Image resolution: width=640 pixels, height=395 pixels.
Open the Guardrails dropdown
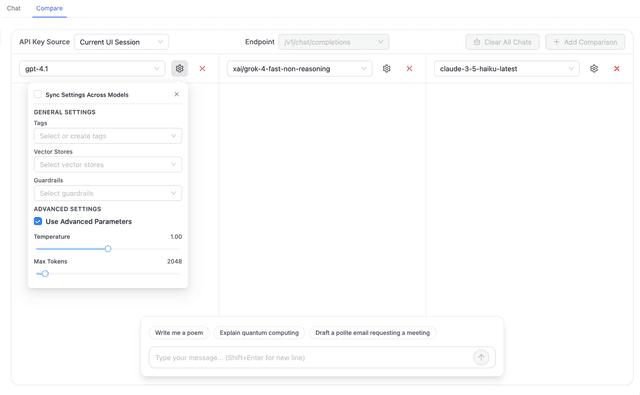click(108, 193)
